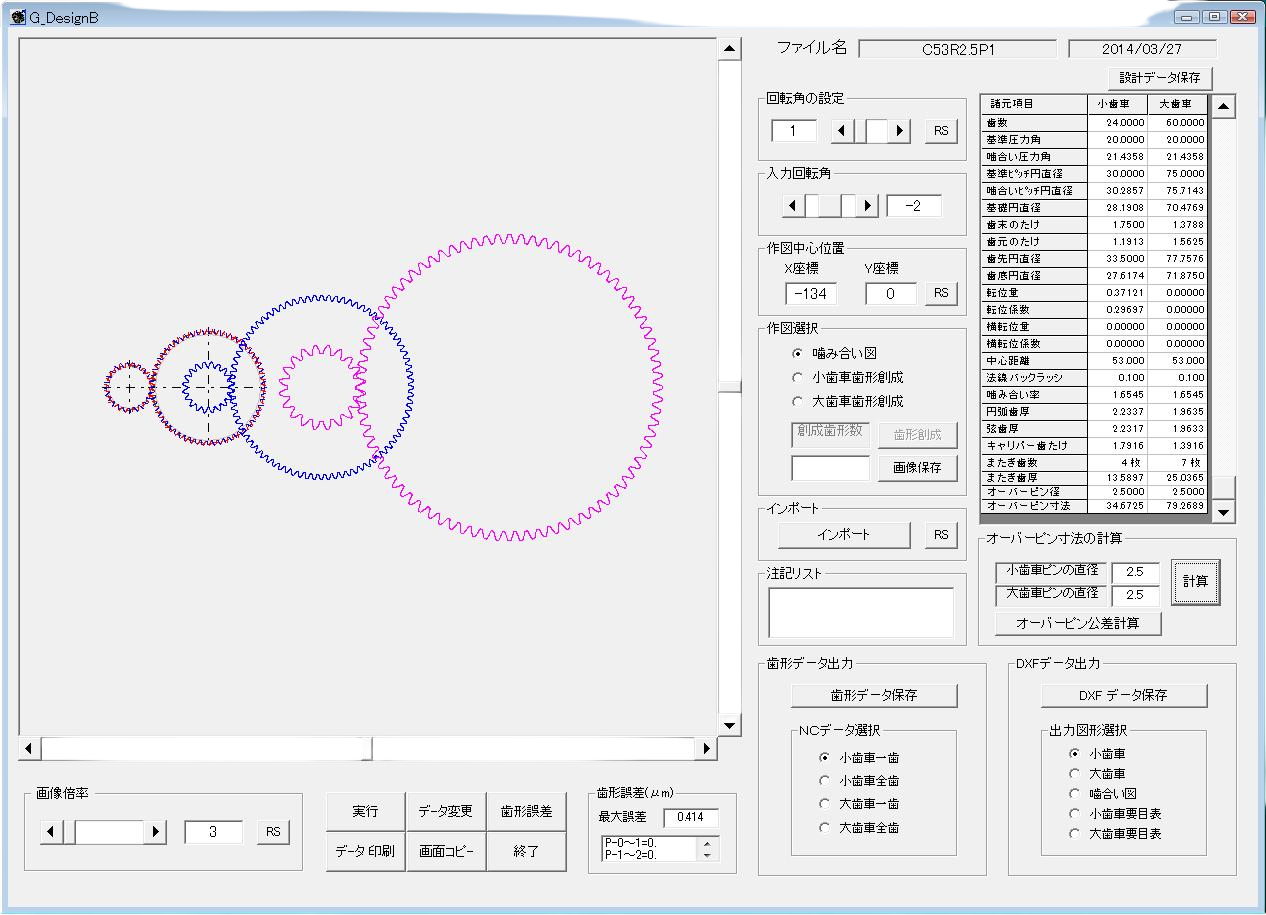Click 設計データ保存 button
The height and width of the screenshot is (915, 1266).
coord(1160,78)
